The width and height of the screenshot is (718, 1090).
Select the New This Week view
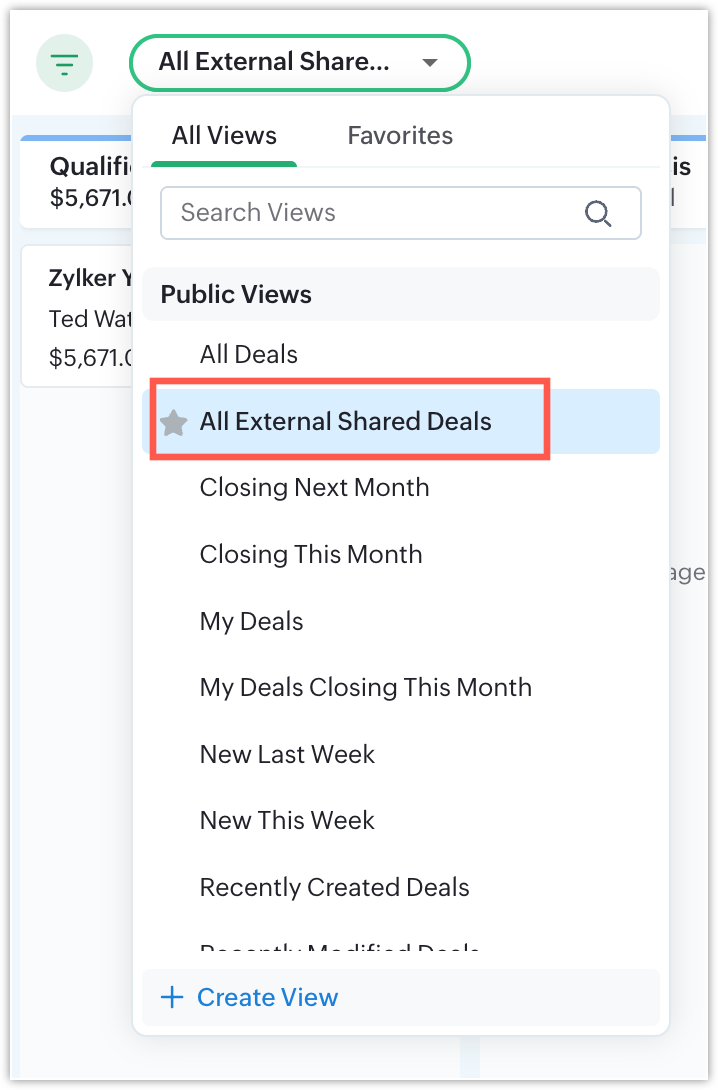[287, 821]
